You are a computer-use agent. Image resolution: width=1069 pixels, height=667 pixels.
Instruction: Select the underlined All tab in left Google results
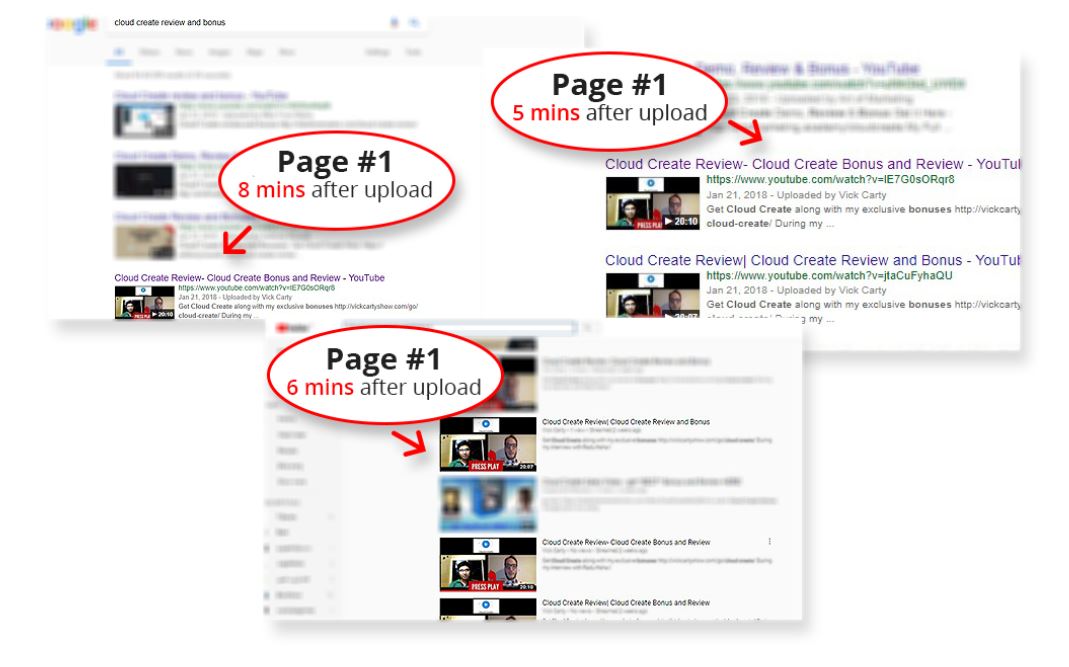(x=119, y=53)
